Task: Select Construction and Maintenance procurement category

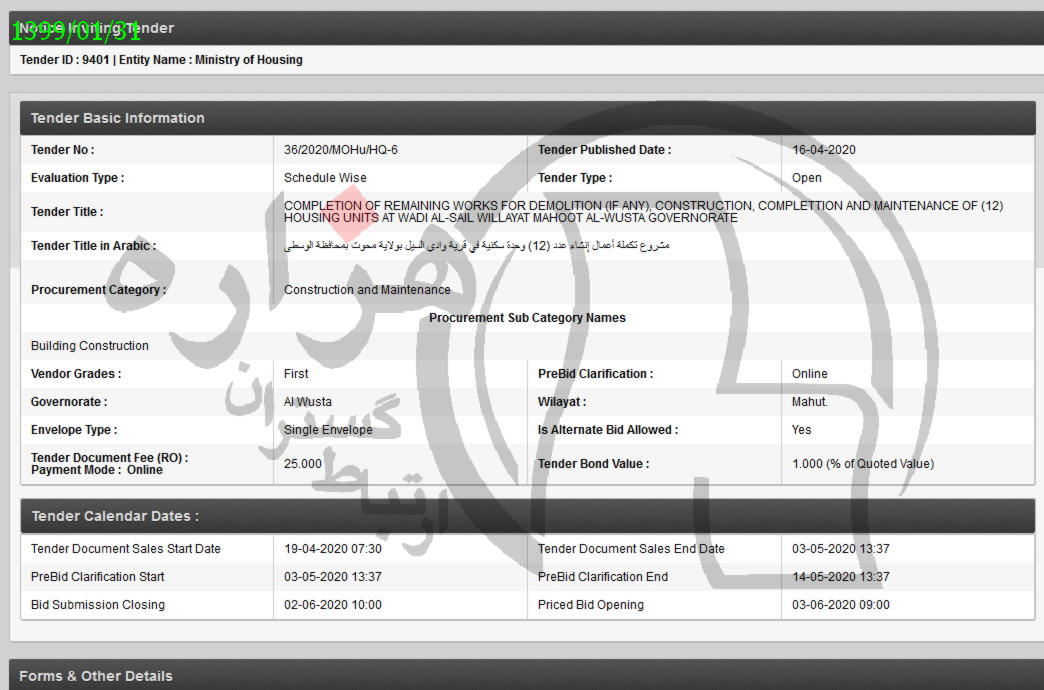Action: pyautogui.click(x=367, y=290)
